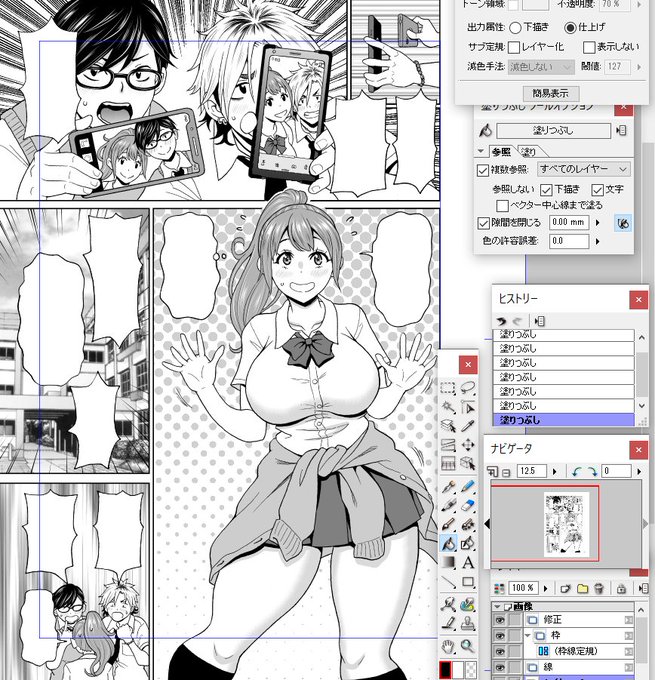Image resolution: width=655 pixels, height=680 pixels.
Task: Switch to the 塗り tab
Action: (x=528, y=152)
